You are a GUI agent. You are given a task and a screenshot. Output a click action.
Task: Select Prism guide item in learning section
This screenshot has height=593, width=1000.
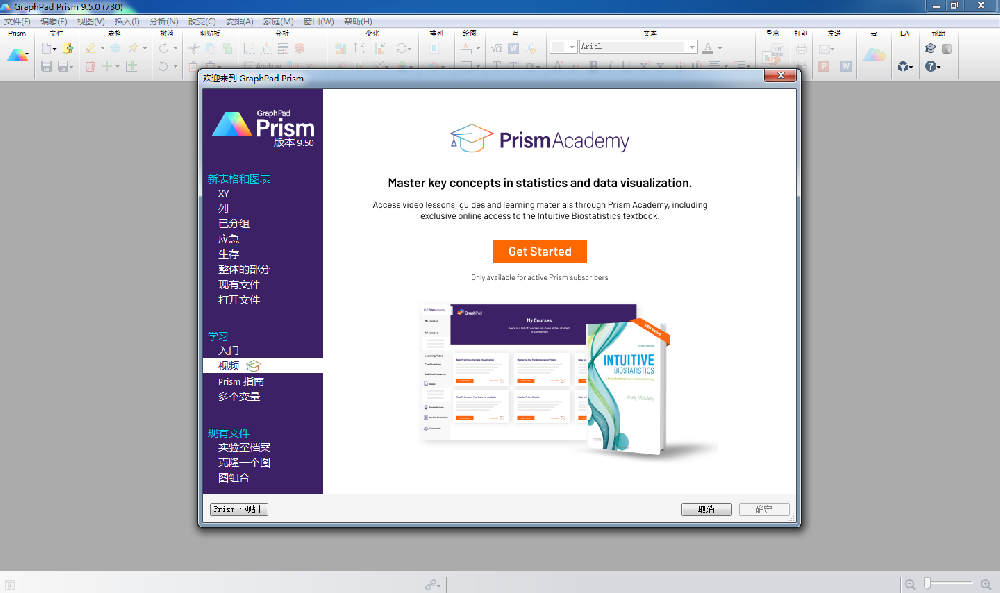point(240,381)
